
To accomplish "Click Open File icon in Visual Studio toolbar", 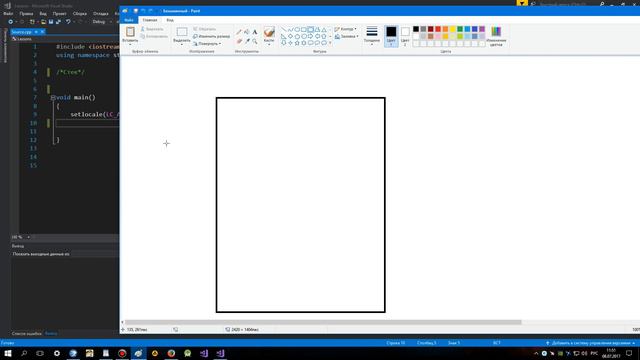I will [x=43, y=22].
